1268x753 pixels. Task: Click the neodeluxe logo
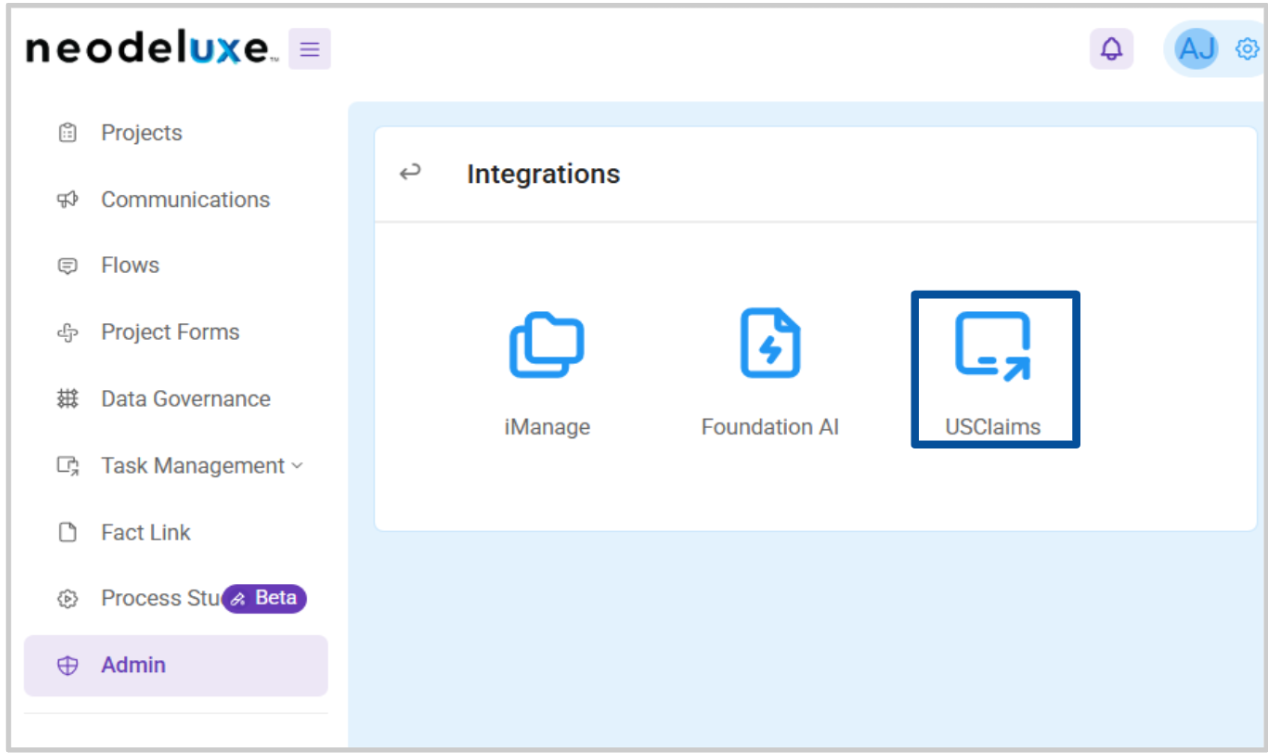pos(152,48)
